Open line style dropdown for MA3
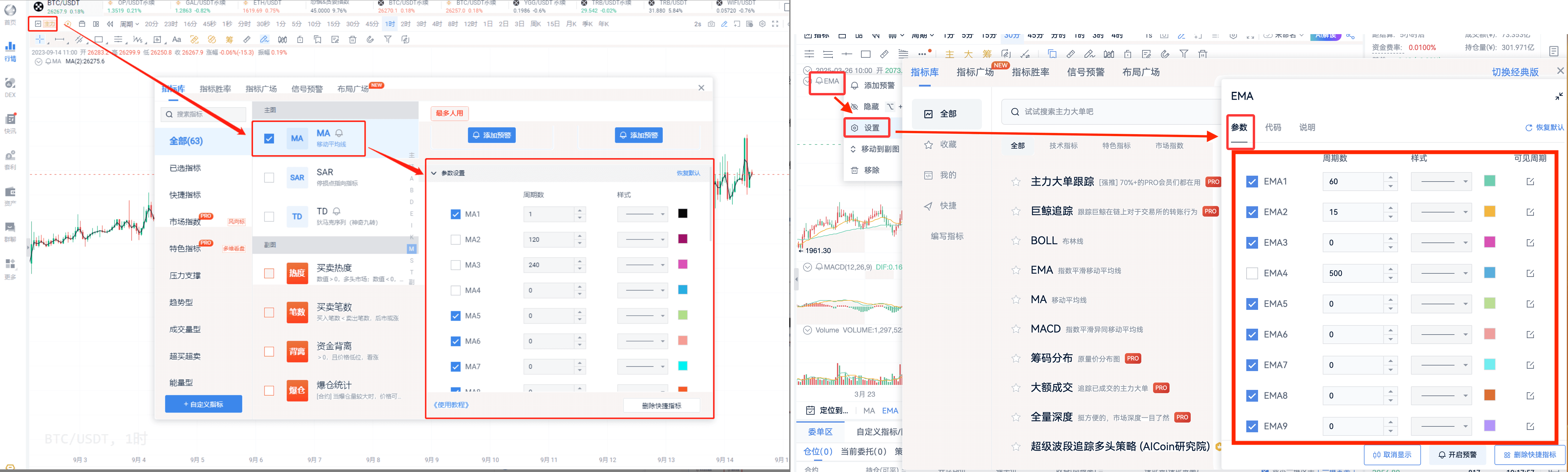The height and width of the screenshot is (472, 1568). 642,265
